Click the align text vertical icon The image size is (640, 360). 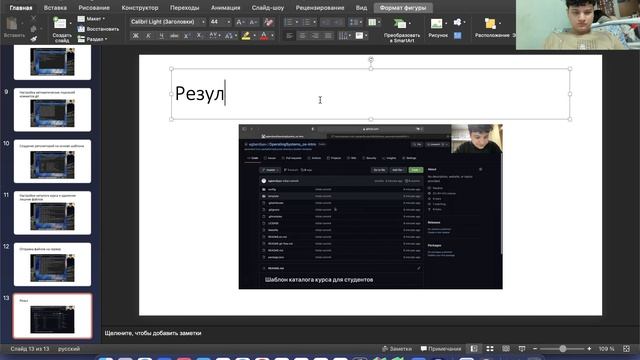[x=359, y=36]
